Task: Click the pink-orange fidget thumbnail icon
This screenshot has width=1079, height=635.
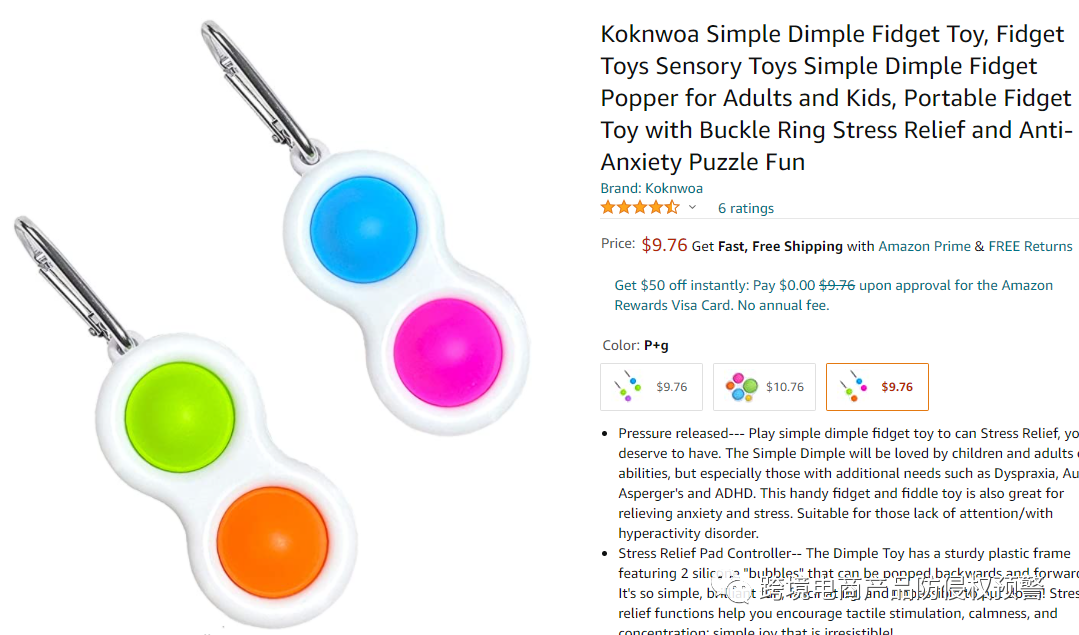Action: (853, 386)
